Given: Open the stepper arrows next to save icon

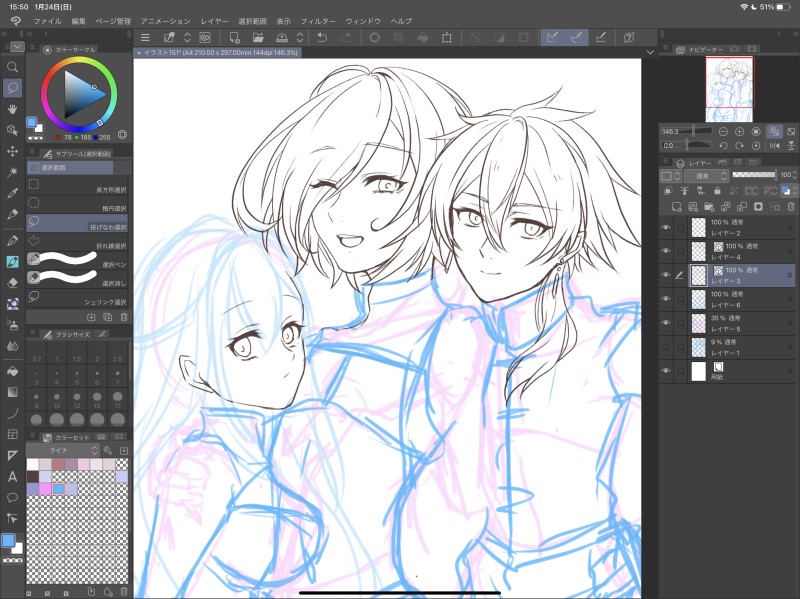Looking at the screenshot, I should point(300,37).
